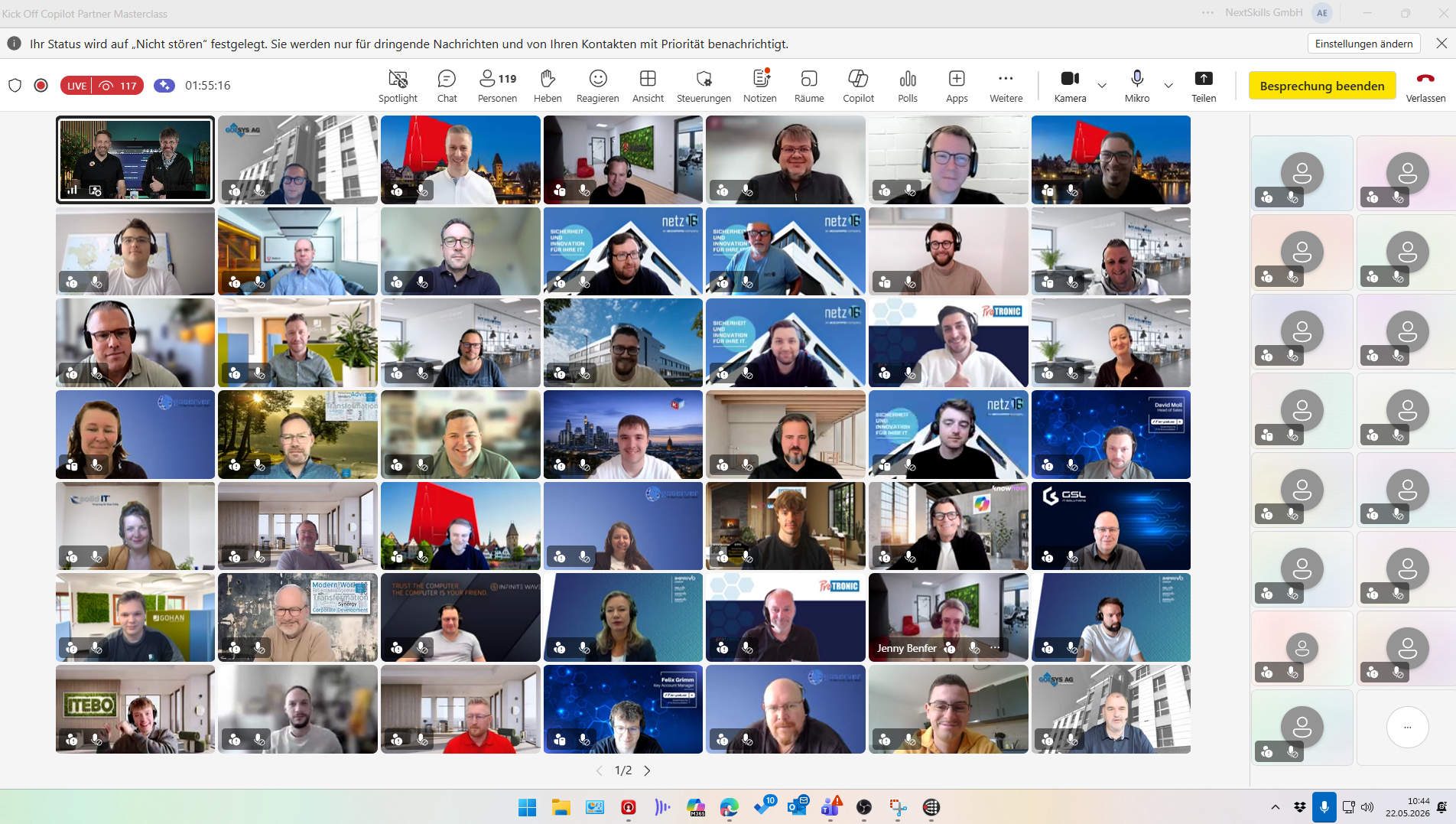Click the shield security icon
The image size is (1456, 824).
[15, 85]
